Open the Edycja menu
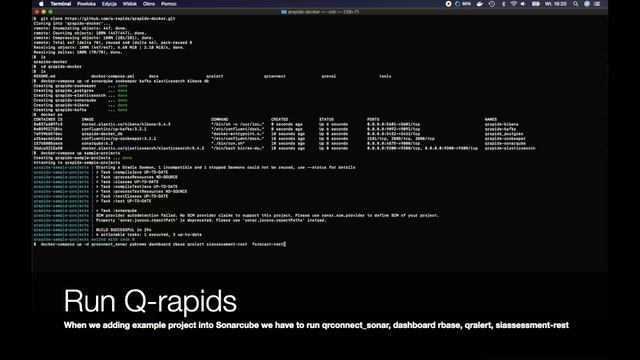Viewport: 640px width, 360px height. coord(109,4)
